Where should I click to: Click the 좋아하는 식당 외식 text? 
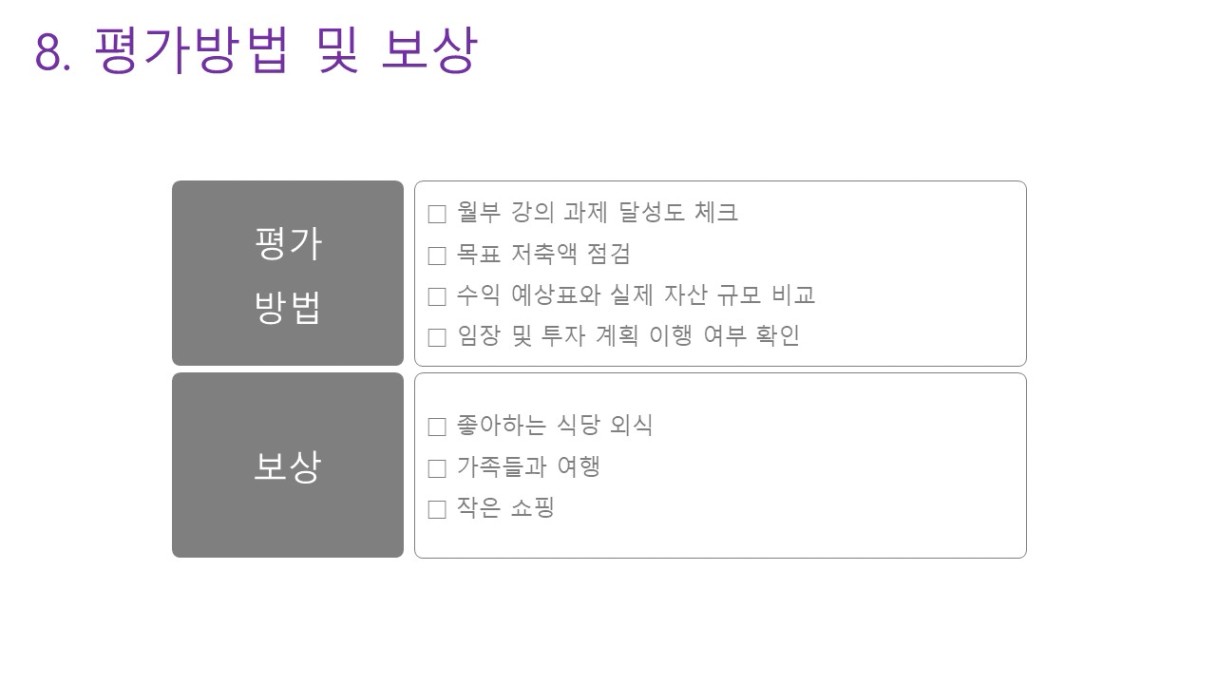(554, 426)
